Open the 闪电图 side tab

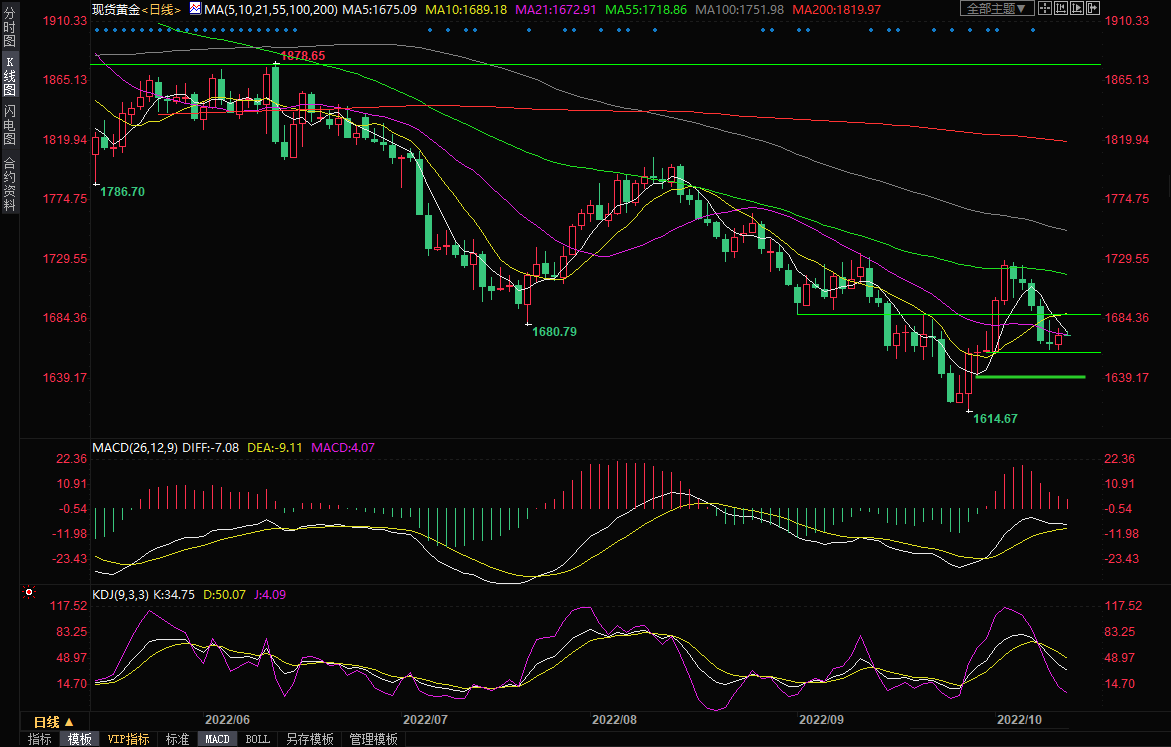[x=9, y=125]
